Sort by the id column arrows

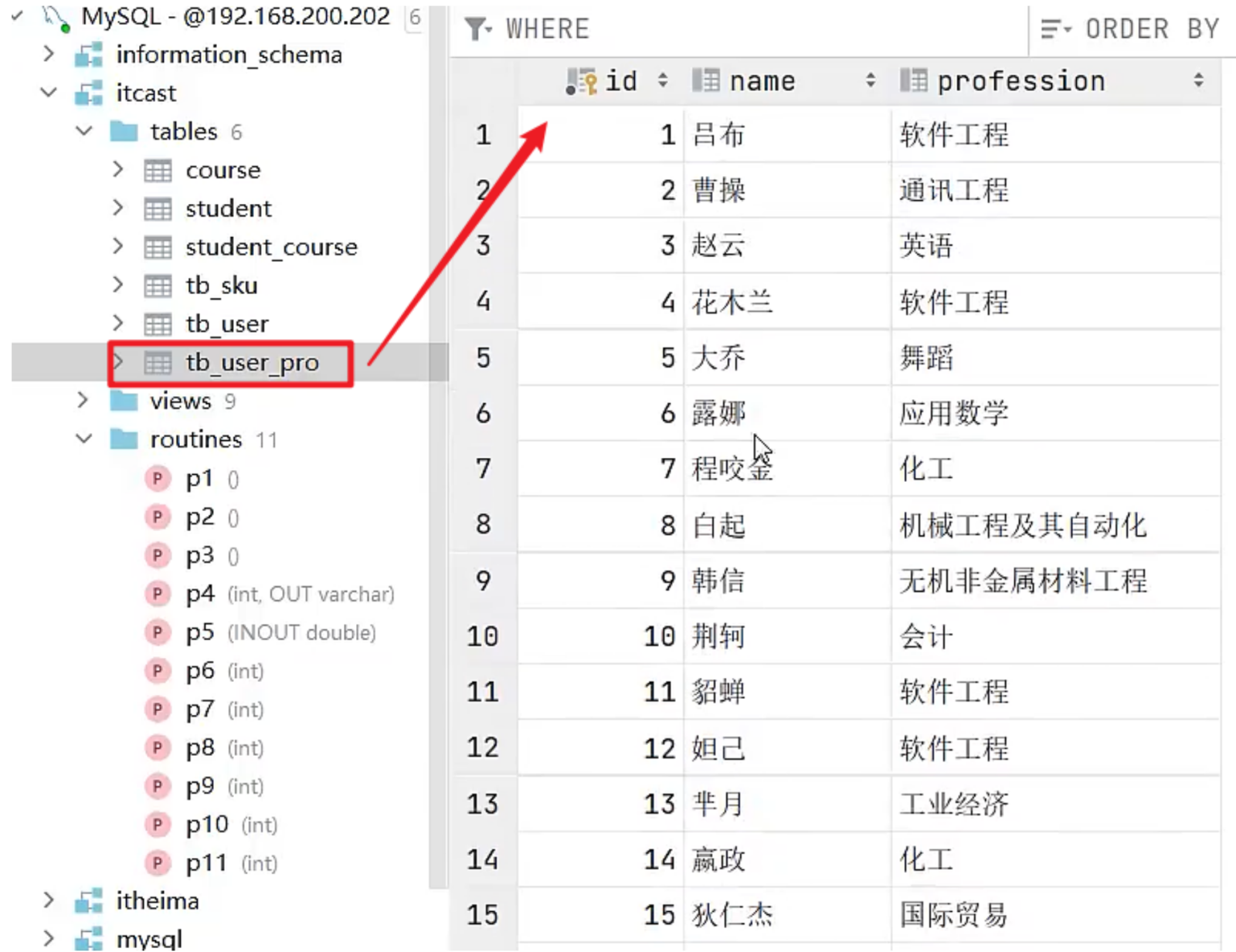(x=663, y=80)
